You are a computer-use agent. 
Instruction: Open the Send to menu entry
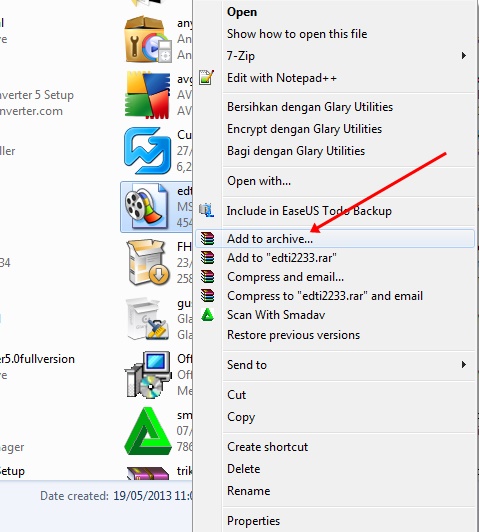(247, 365)
